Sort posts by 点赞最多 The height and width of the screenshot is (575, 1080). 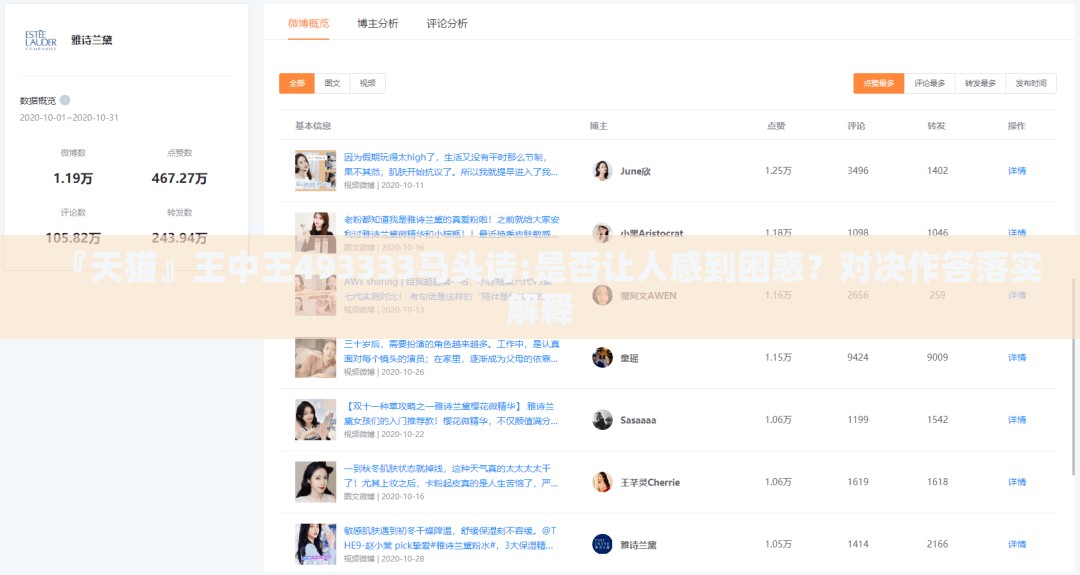[x=879, y=83]
